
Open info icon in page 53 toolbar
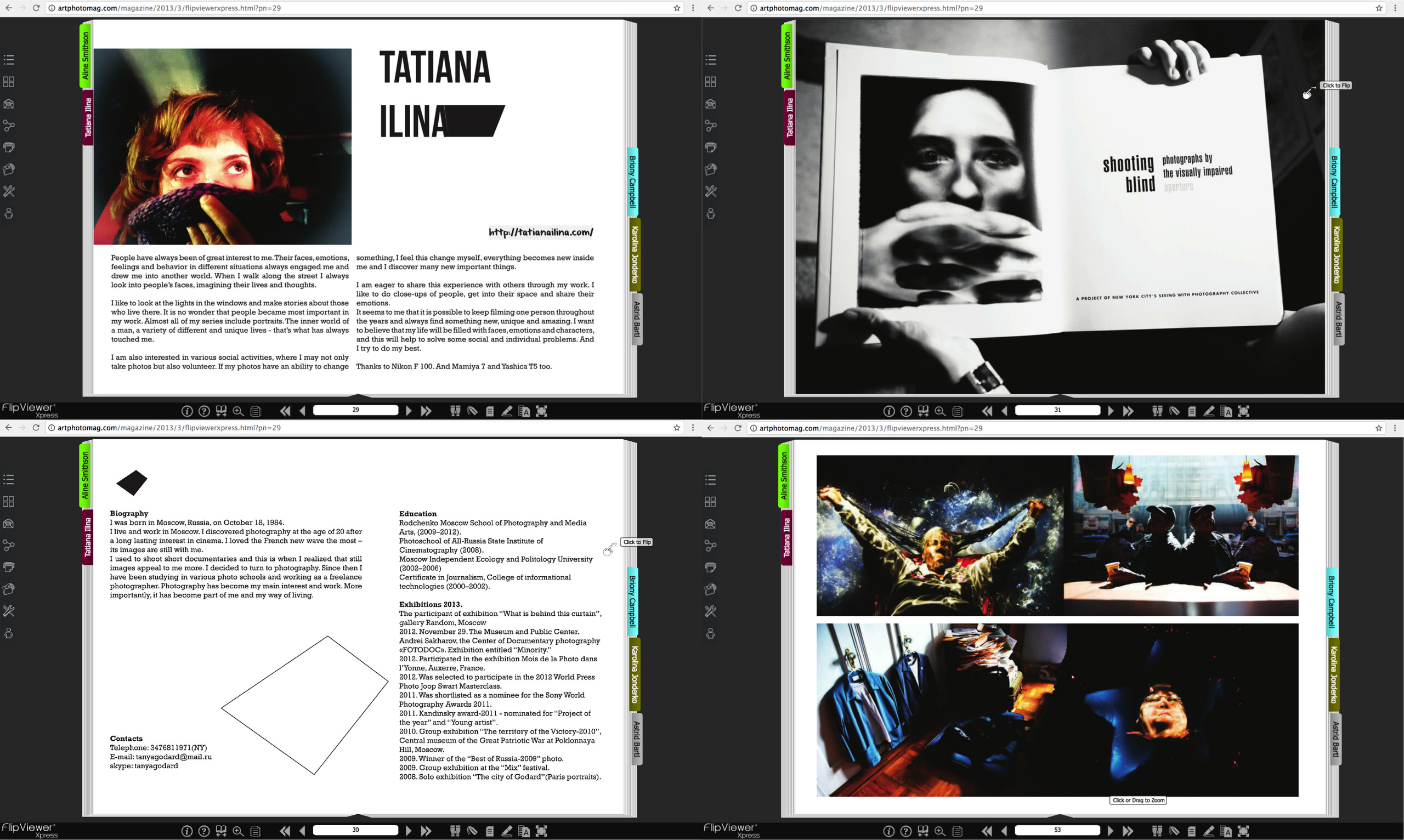[x=889, y=831]
